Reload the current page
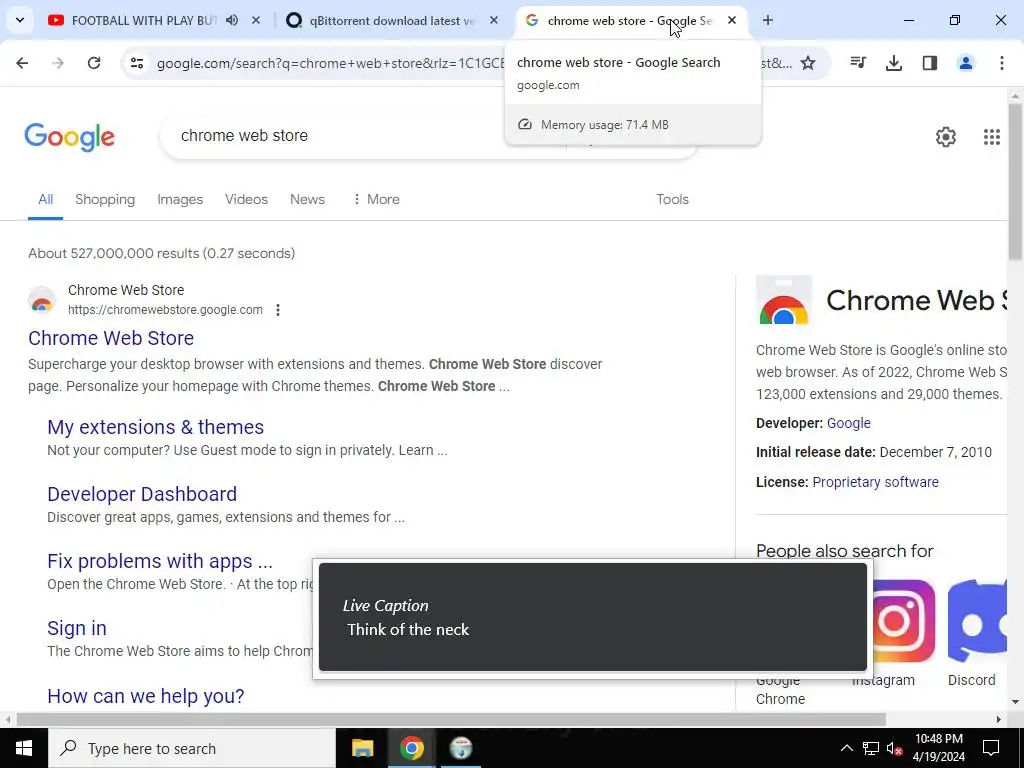The height and width of the screenshot is (768, 1024). tap(94, 63)
